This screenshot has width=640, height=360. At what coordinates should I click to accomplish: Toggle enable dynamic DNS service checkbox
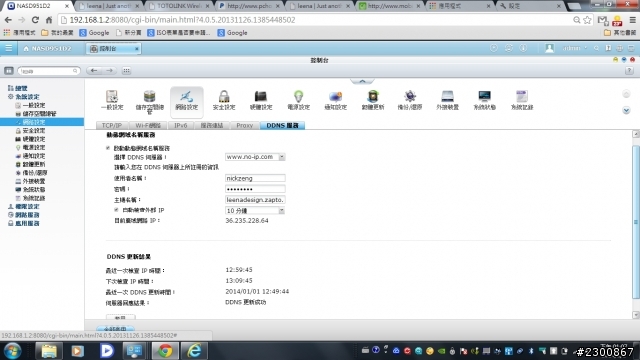coord(108,148)
